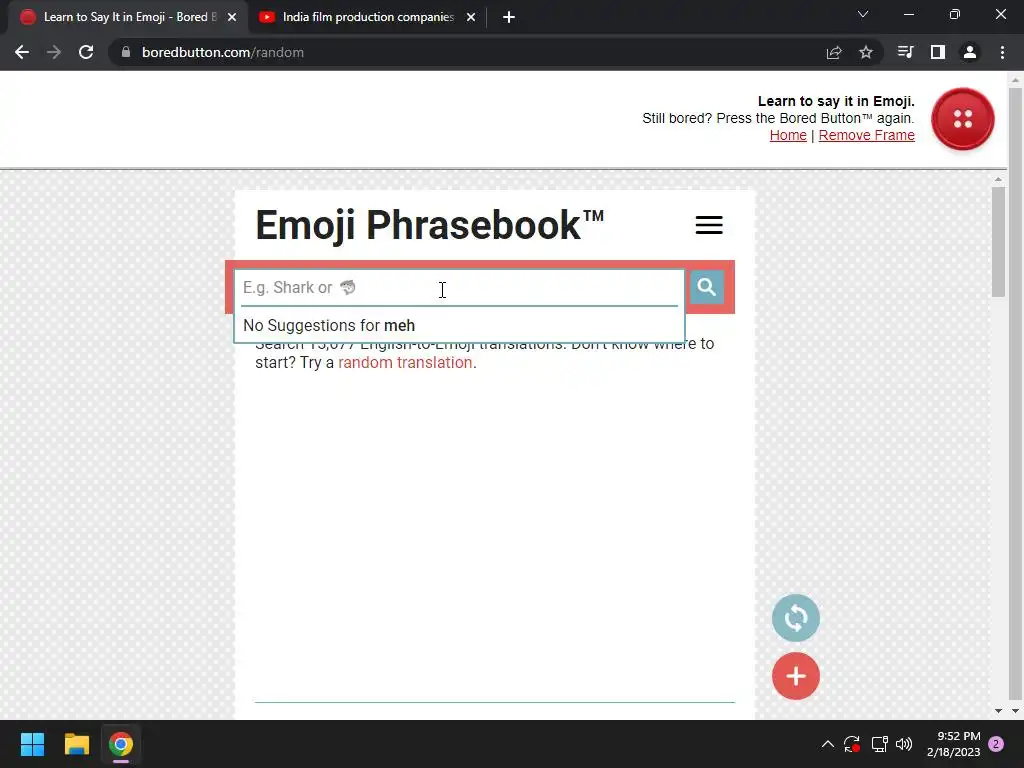The height and width of the screenshot is (768, 1024).
Task: Click the red plus circle button
Action: pos(795,676)
